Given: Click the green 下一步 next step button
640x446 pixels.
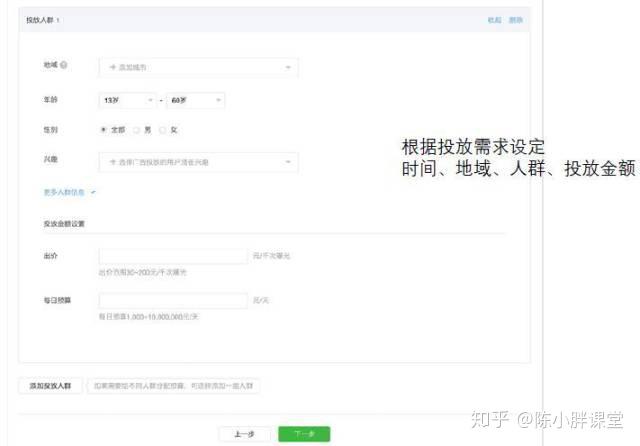Looking at the screenshot, I should [x=304, y=434].
